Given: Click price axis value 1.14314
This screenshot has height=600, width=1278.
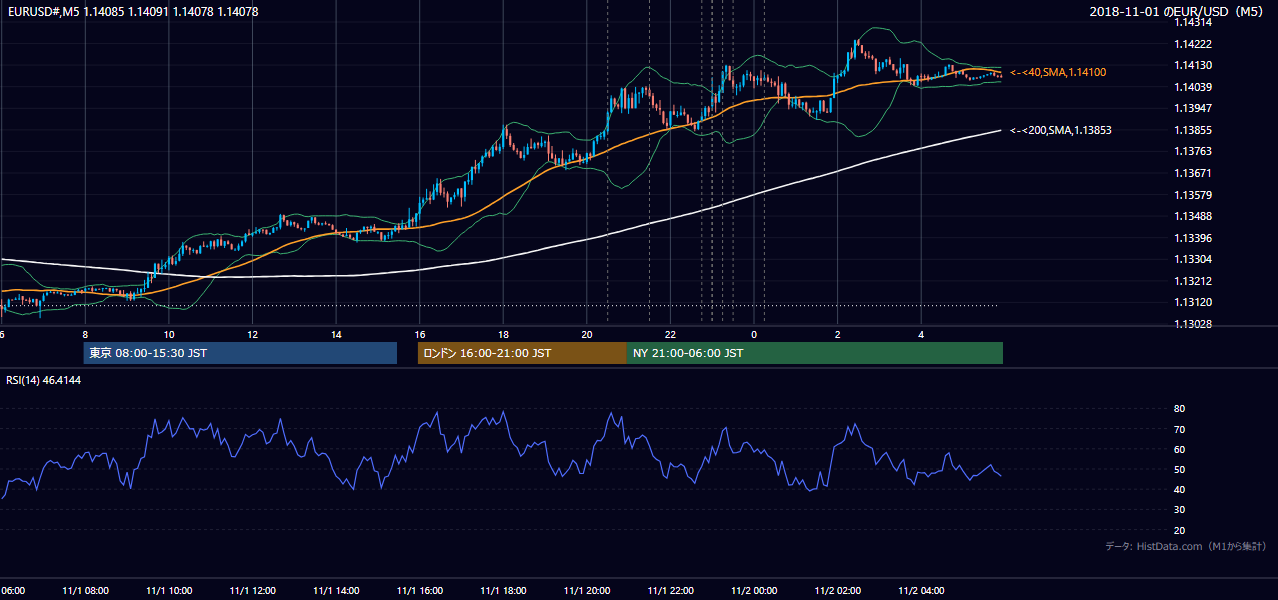Looking at the screenshot, I should [1193, 22].
